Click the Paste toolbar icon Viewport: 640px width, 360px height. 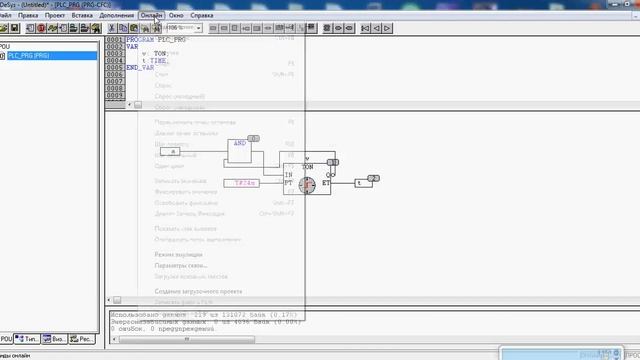[133, 28]
